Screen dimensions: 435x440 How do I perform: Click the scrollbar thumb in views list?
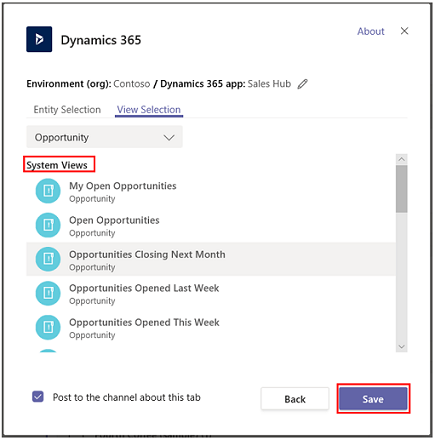pyautogui.click(x=402, y=189)
